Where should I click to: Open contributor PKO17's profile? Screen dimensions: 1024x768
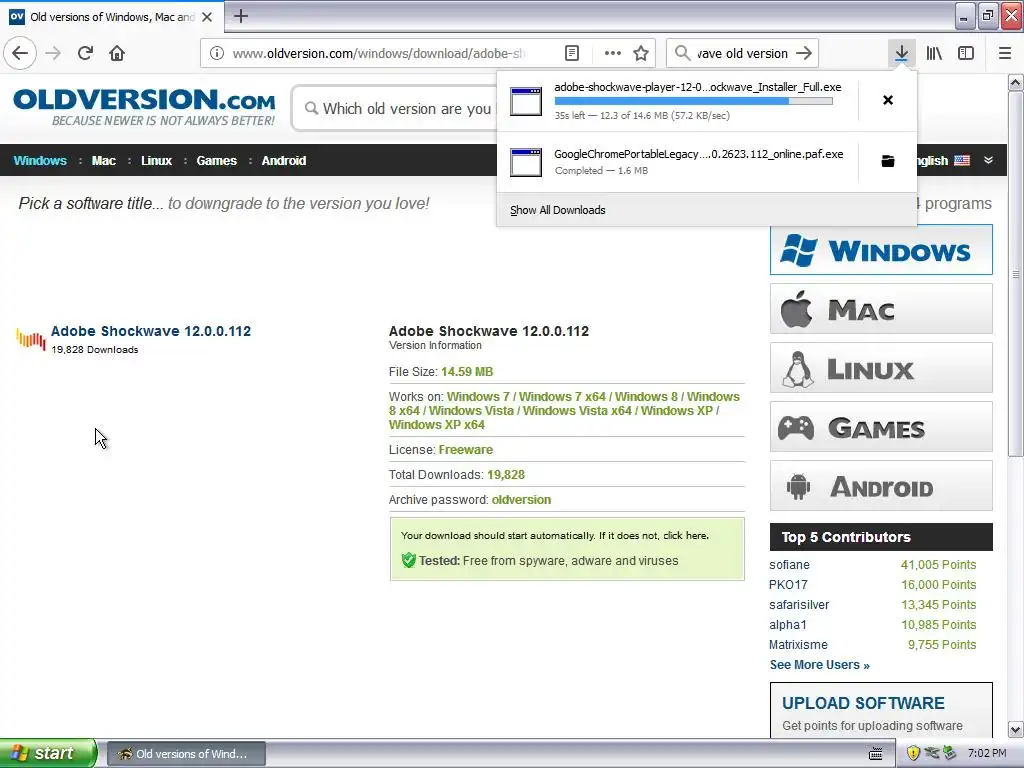tap(788, 584)
